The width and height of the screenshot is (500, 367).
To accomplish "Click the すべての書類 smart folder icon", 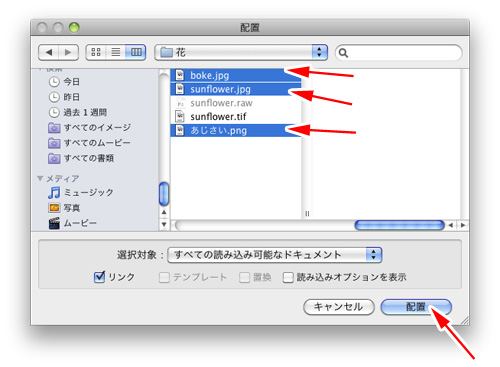I will tap(54, 158).
